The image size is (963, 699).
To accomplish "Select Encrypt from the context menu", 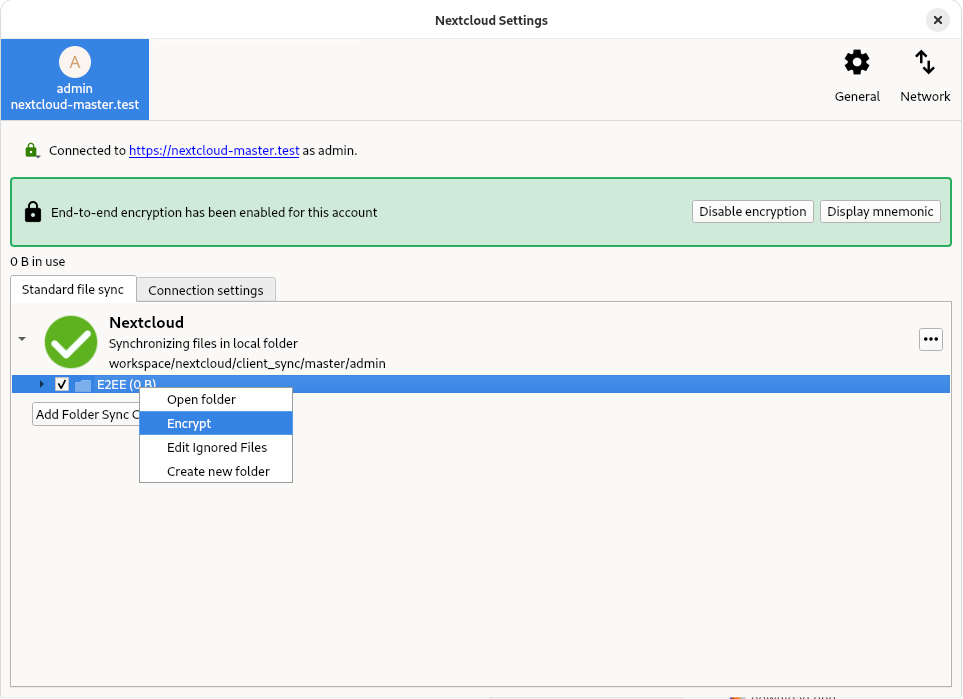I will tap(189, 424).
